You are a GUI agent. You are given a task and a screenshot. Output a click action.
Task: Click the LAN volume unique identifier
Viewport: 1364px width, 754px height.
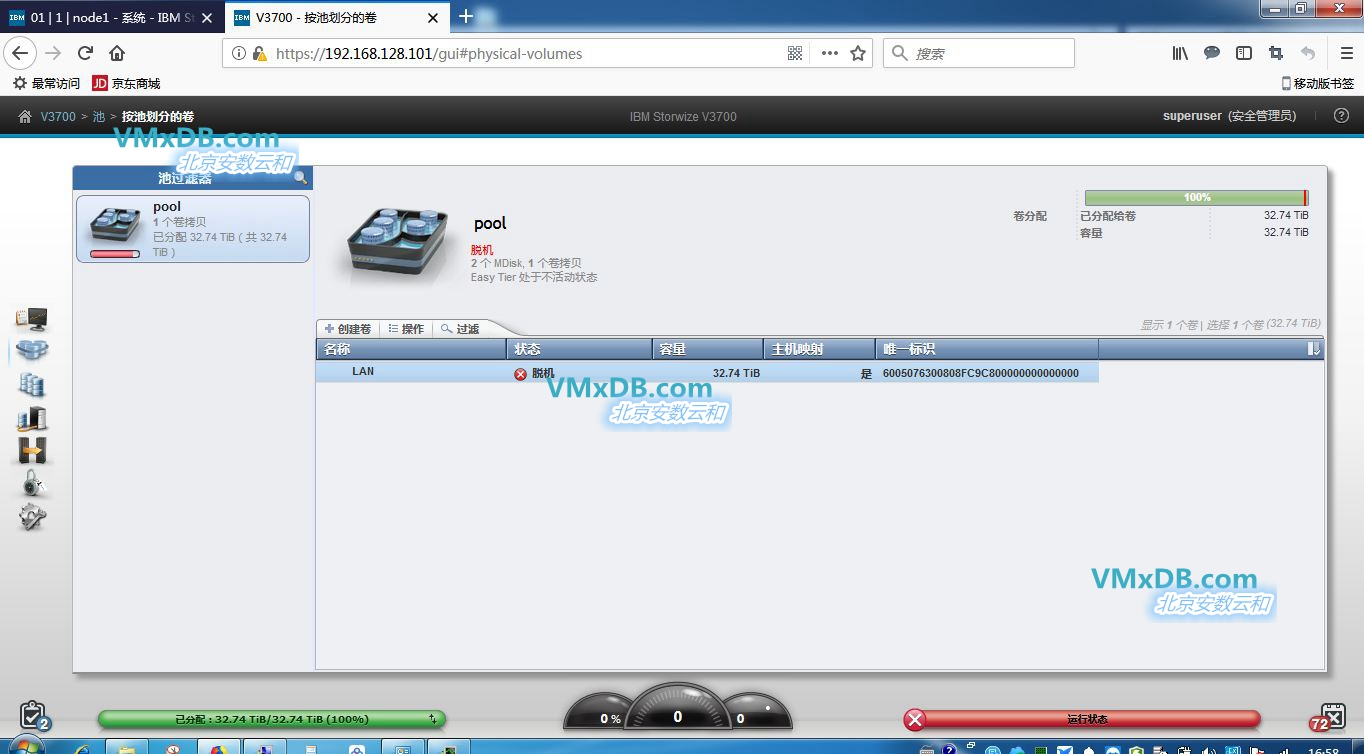pyautogui.click(x=981, y=373)
